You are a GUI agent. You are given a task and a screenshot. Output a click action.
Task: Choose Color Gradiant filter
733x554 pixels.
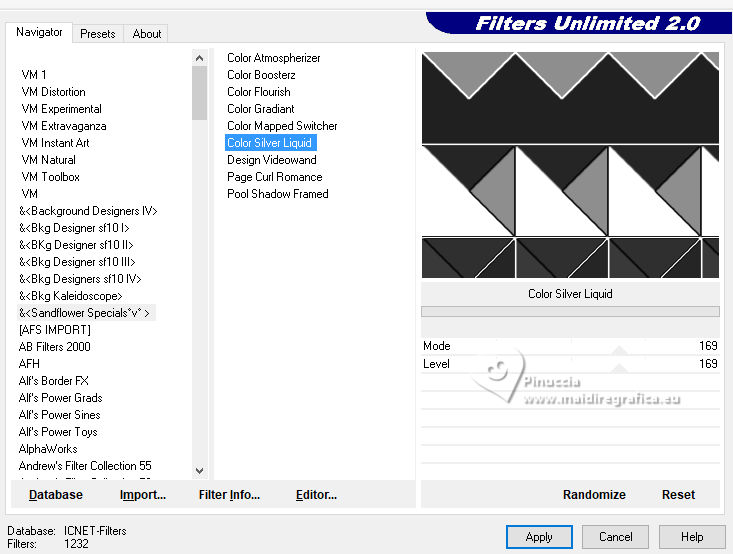261,109
